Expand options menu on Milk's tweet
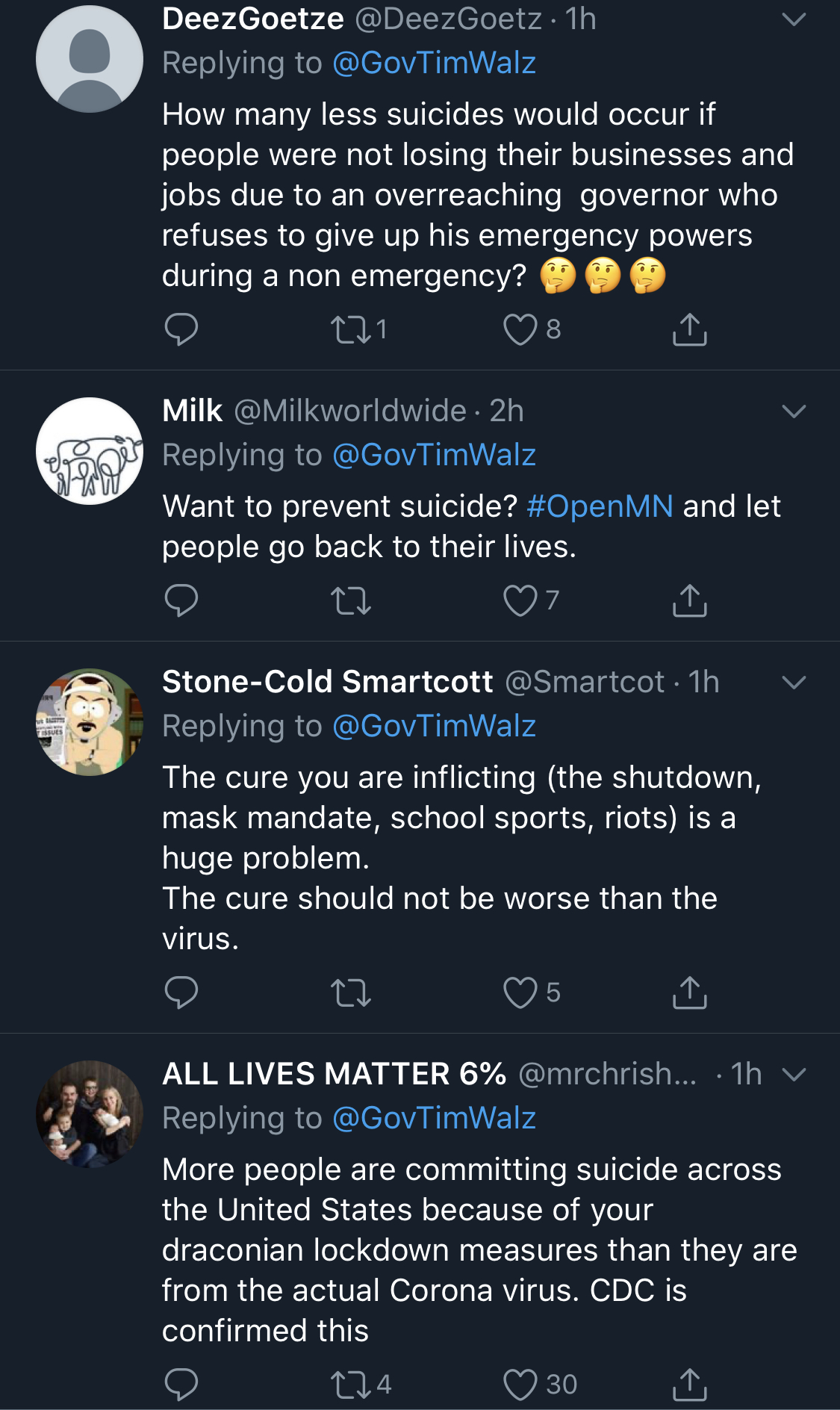The width and height of the screenshot is (840, 1410). click(x=794, y=411)
